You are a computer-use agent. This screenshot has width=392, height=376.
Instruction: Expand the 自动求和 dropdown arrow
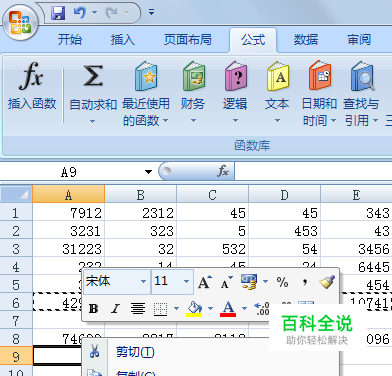pos(93,121)
